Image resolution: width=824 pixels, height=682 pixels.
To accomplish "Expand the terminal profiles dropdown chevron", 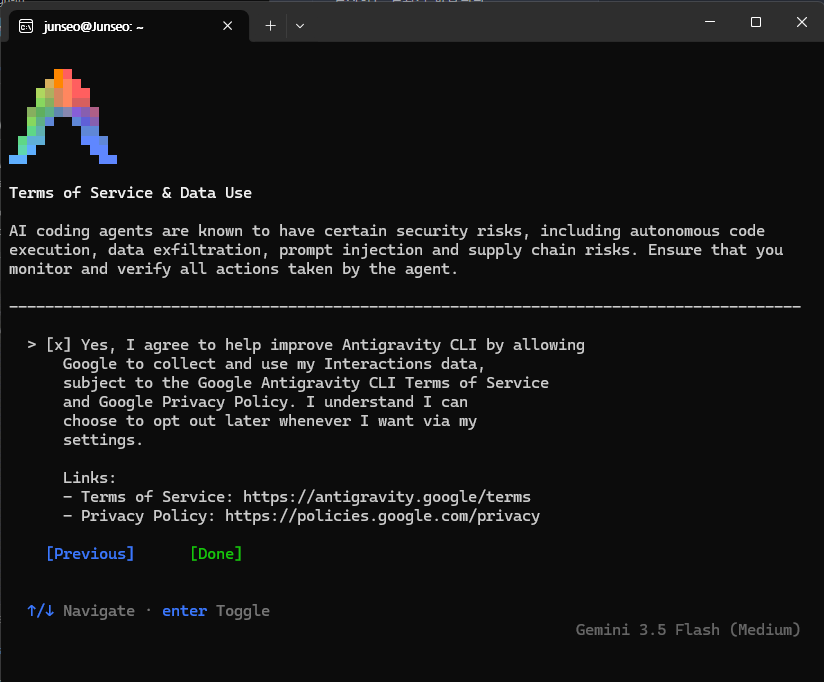I will [300, 26].
